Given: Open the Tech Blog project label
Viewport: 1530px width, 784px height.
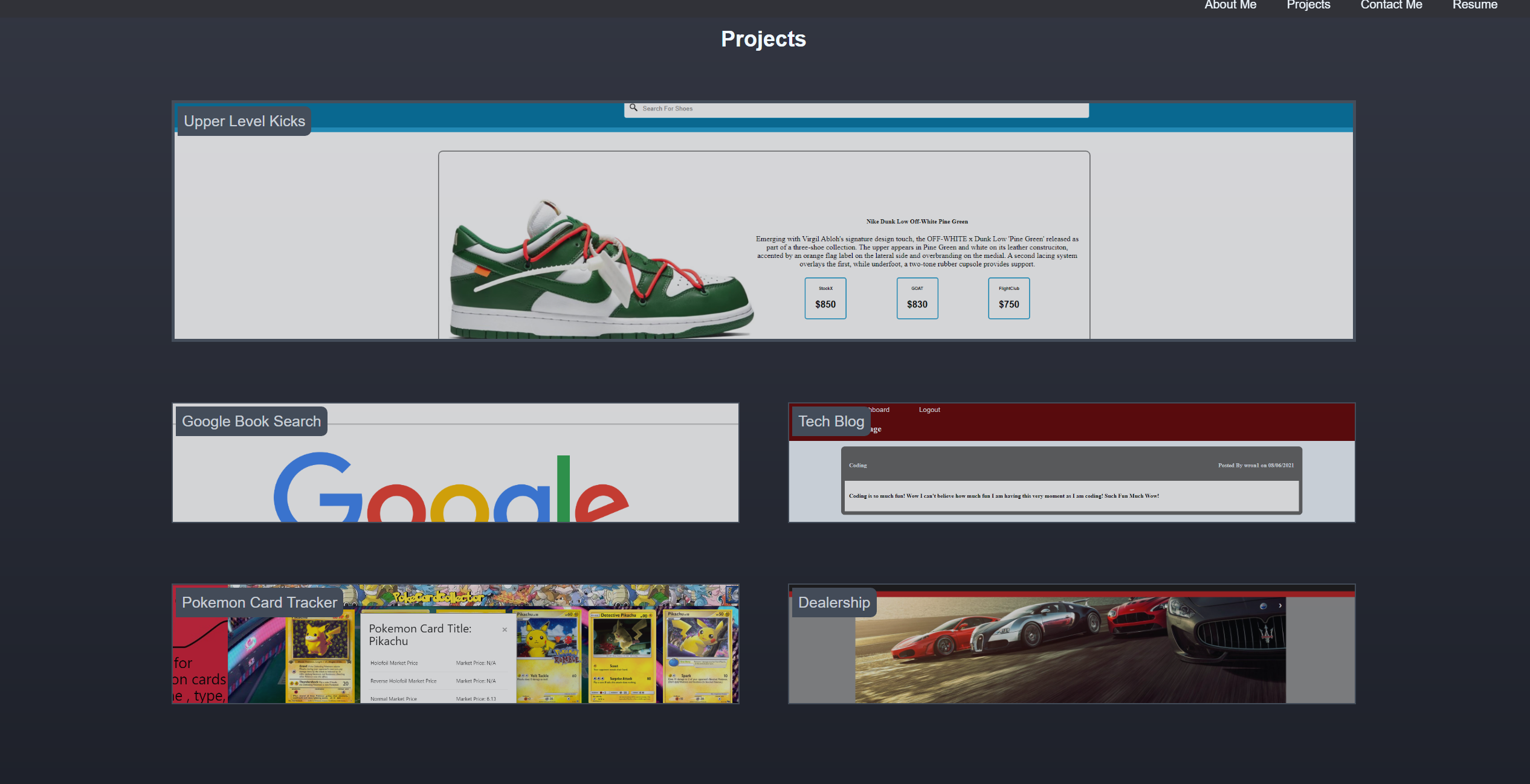Looking at the screenshot, I should [x=831, y=422].
